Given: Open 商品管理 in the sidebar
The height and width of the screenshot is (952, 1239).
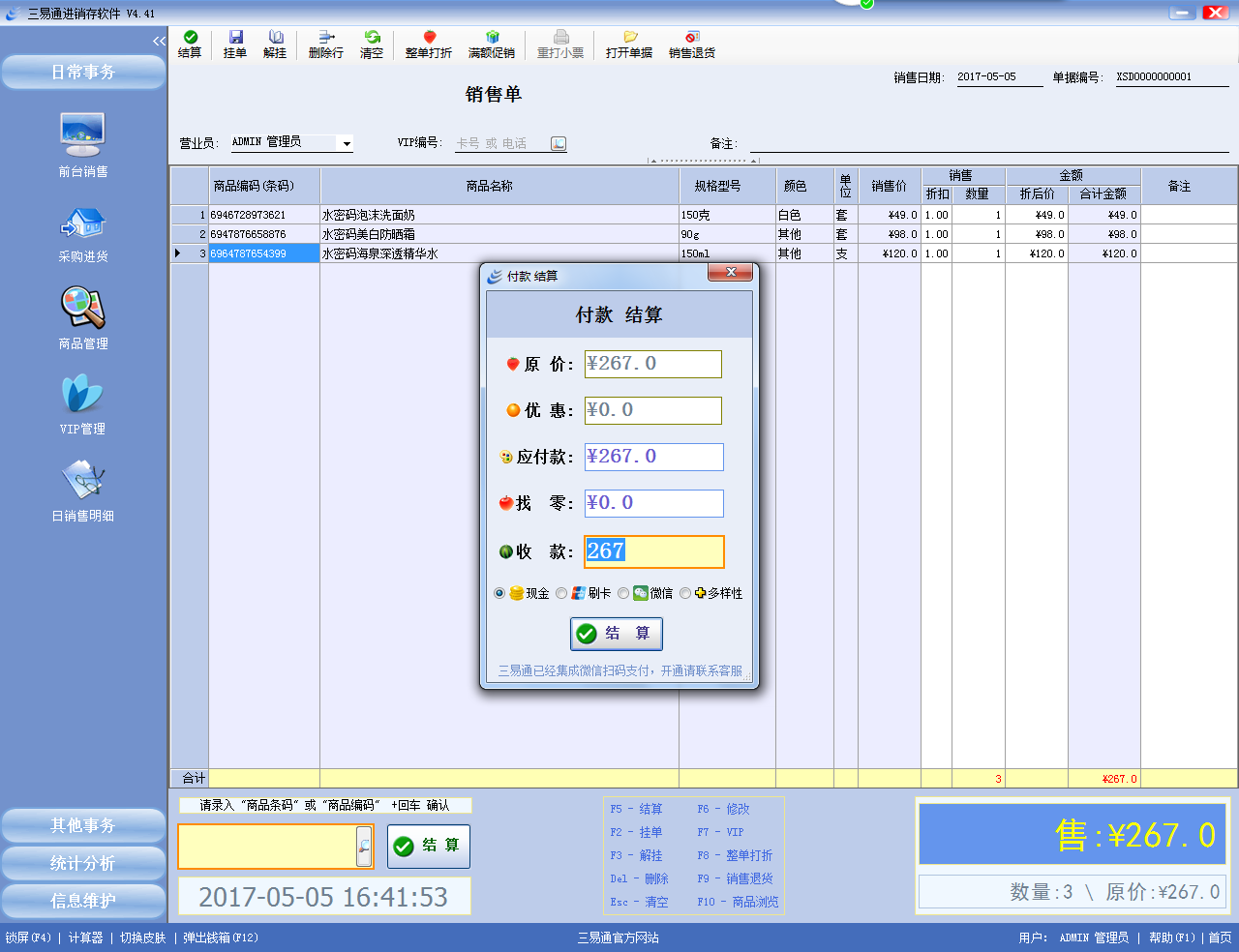Looking at the screenshot, I should pyautogui.click(x=83, y=318).
